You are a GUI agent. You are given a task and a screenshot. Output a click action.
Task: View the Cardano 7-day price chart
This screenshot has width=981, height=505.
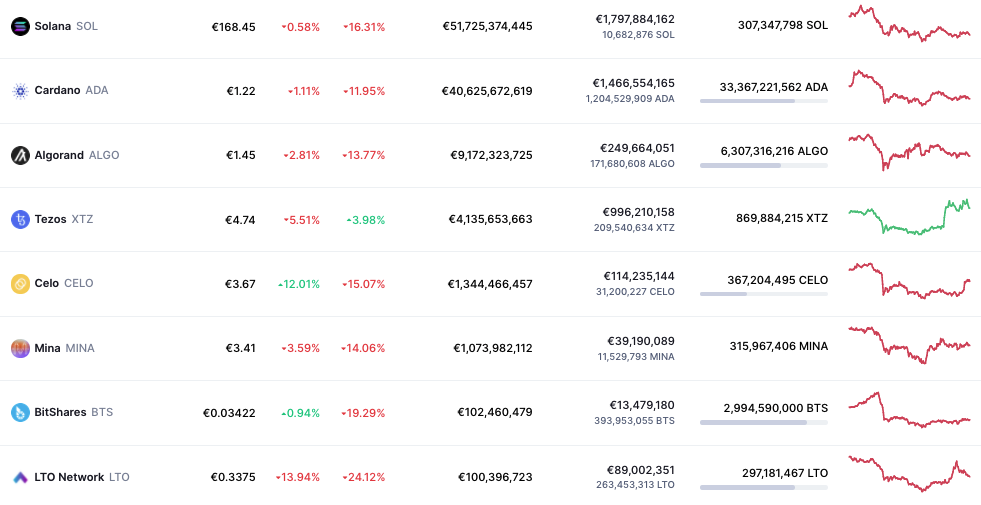(909, 88)
